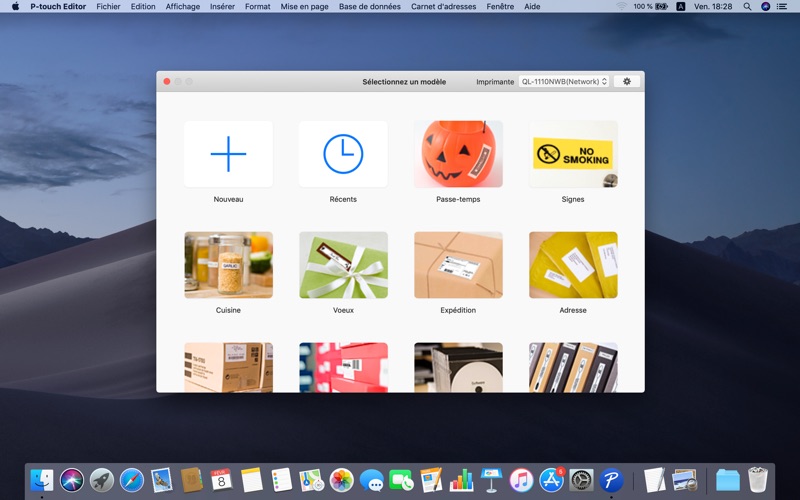Open the Aide menu

click(532, 7)
